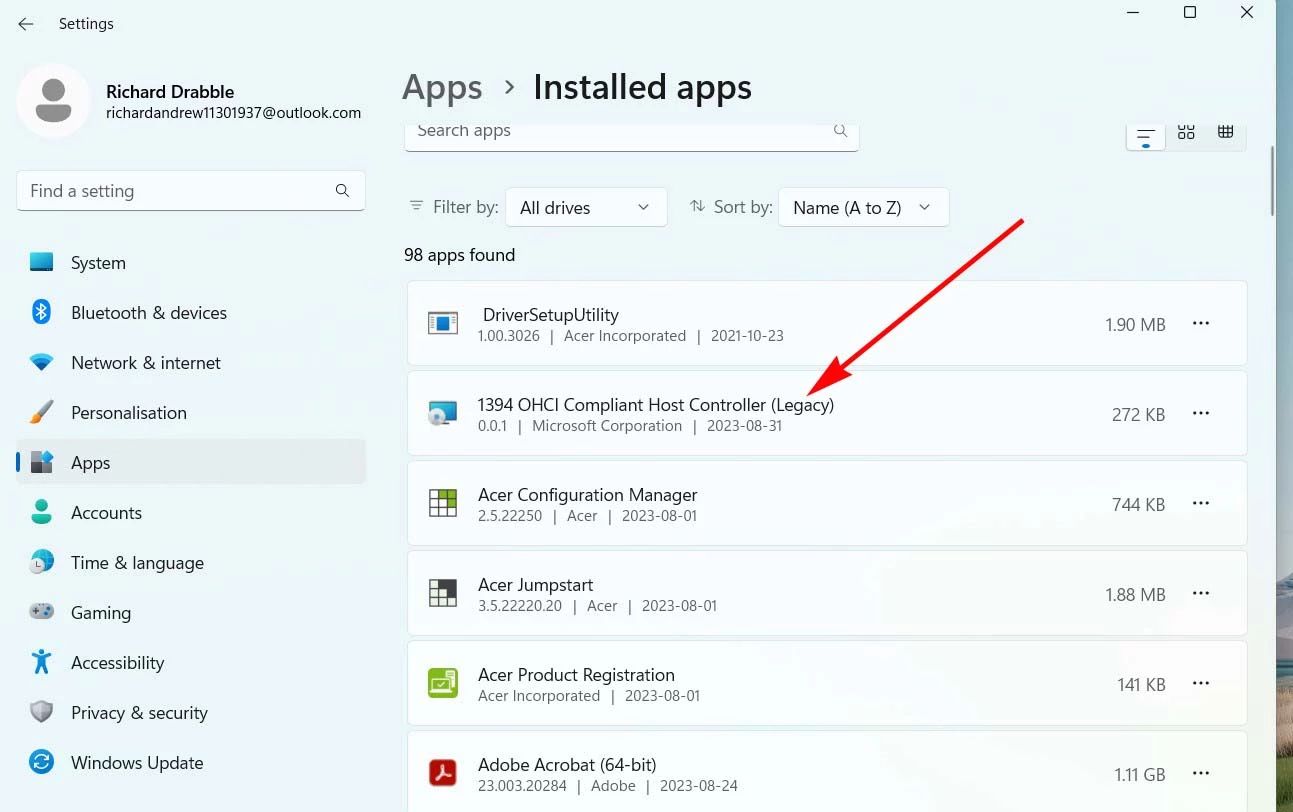Select the Privacy & security shield icon
This screenshot has width=1293, height=812.
click(x=41, y=712)
